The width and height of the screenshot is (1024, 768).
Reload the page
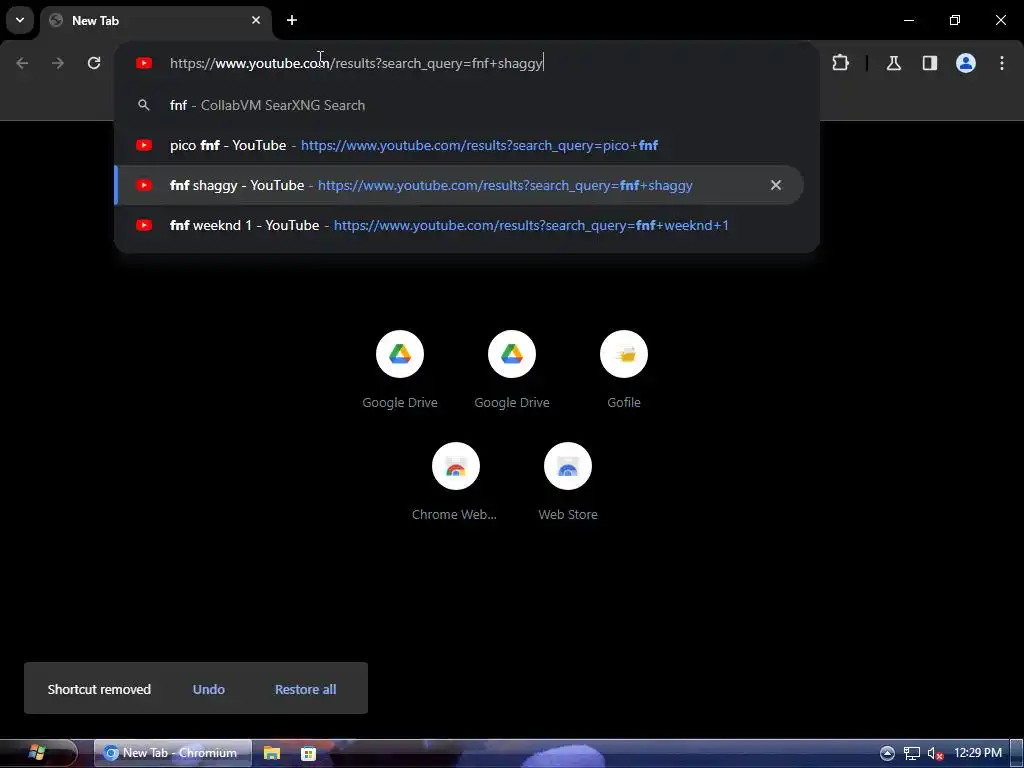point(94,63)
